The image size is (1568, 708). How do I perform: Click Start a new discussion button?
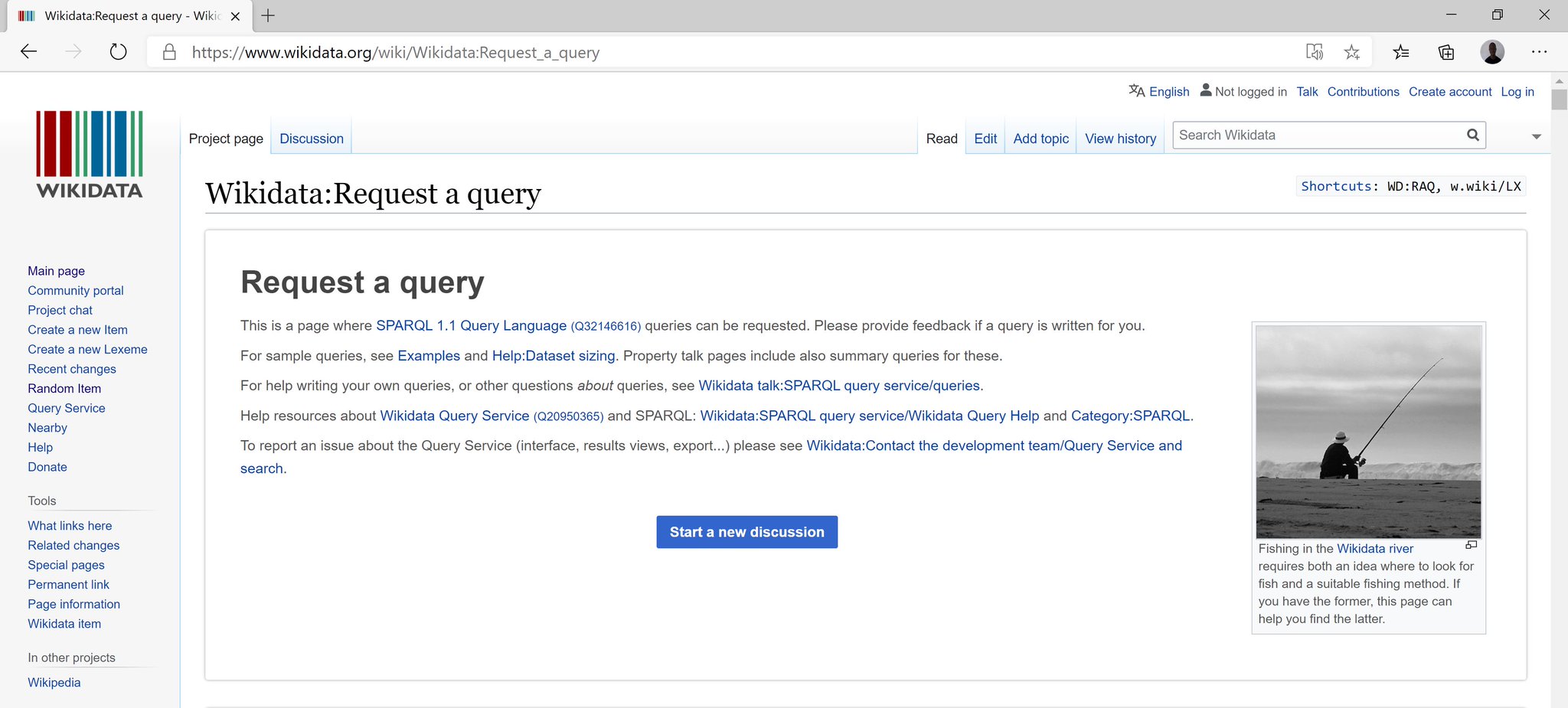pos(746,532)
